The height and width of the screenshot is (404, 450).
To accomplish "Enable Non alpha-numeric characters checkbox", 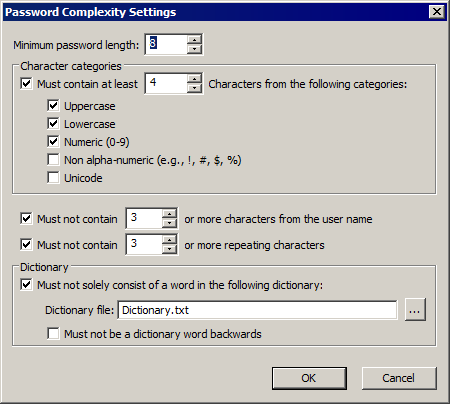I will point(53,160).
